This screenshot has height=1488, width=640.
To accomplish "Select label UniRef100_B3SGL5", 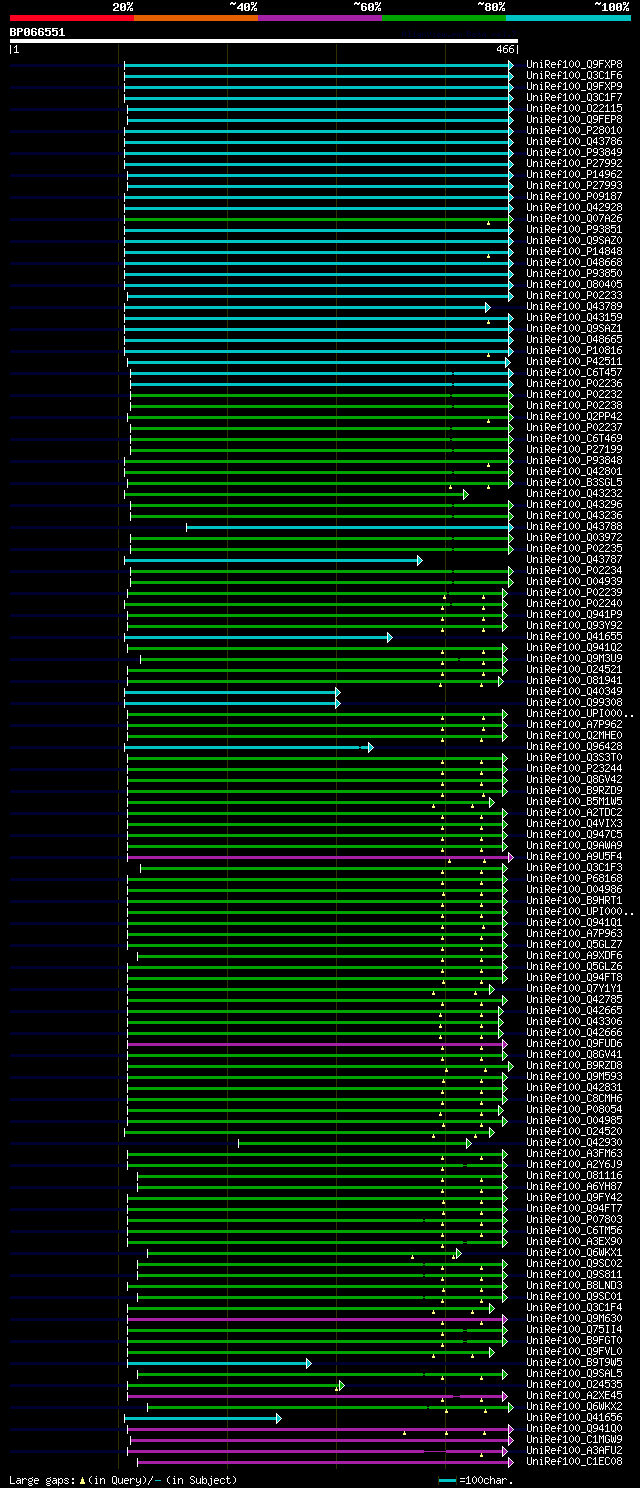I will tap(574, 482).
